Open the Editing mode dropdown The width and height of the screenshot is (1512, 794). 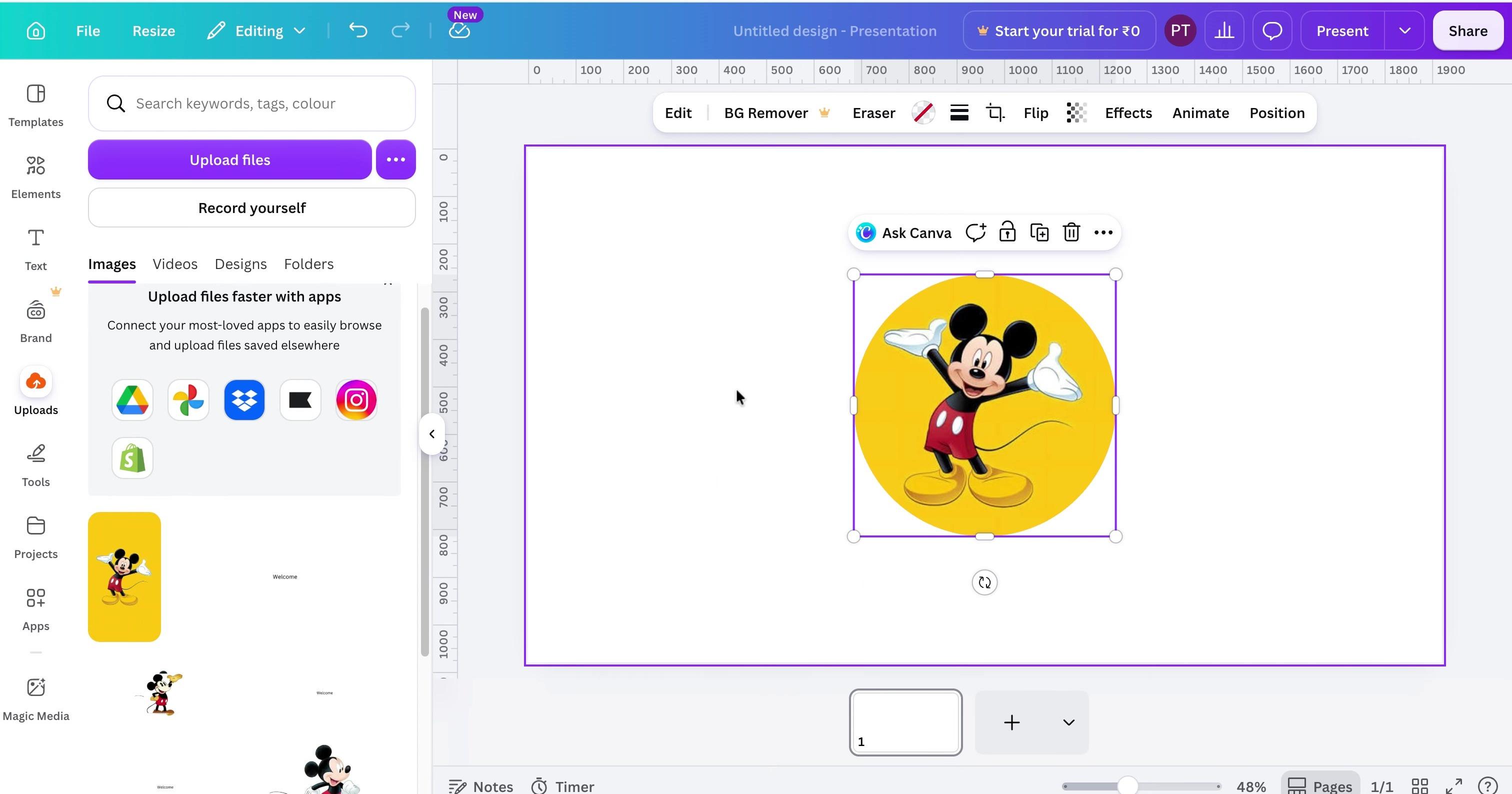(x=256, y=30)
